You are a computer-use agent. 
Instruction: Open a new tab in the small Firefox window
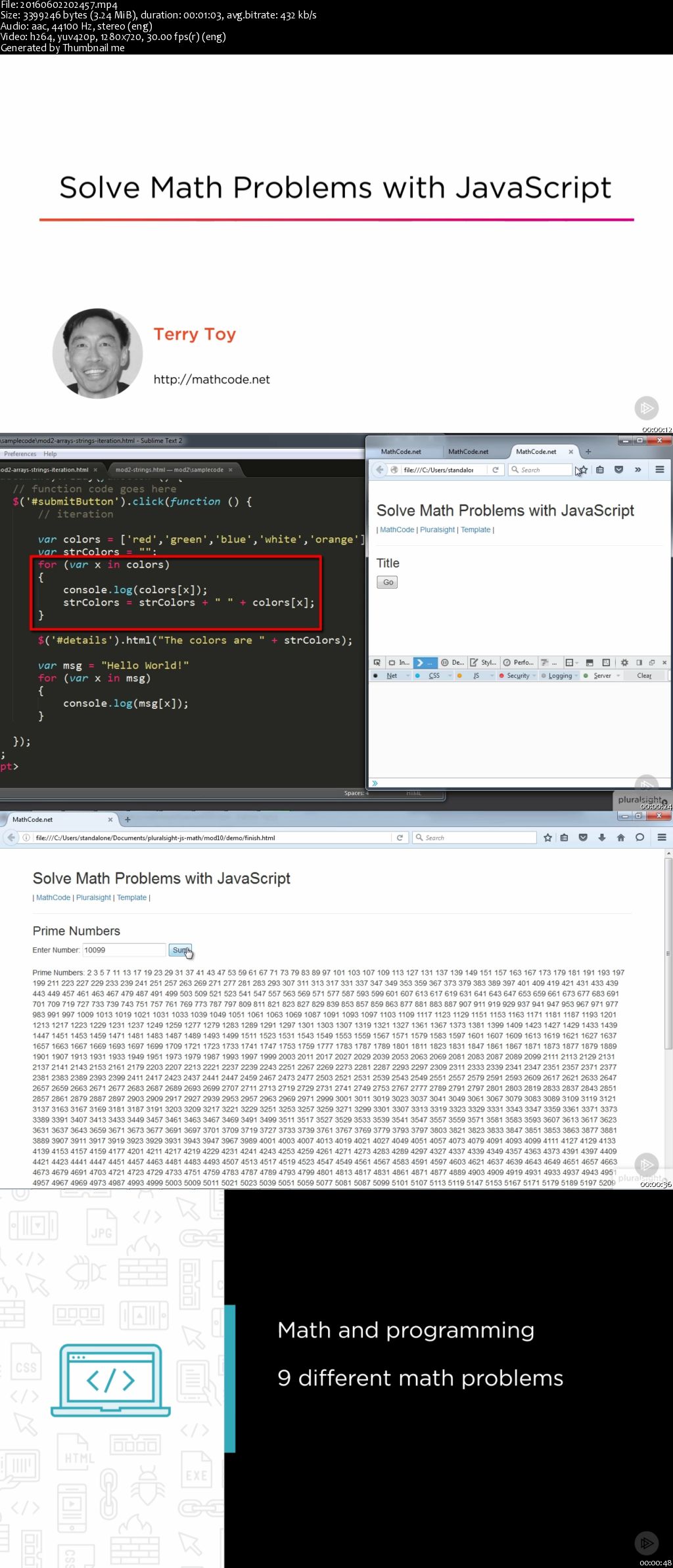[x=588, y=451]
